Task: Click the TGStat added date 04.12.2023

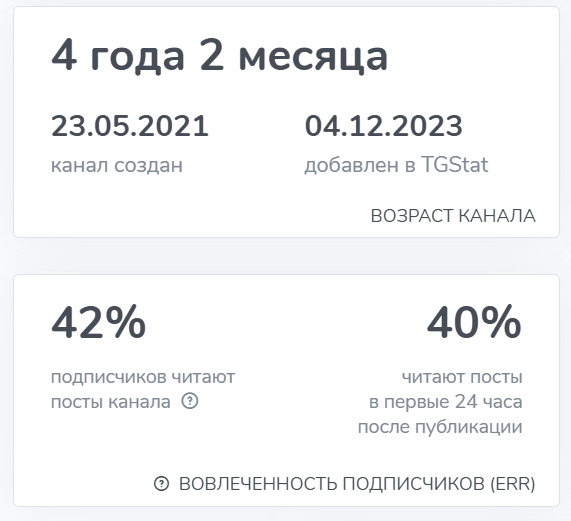Action: pyautogui.click(x=383, y=126)
